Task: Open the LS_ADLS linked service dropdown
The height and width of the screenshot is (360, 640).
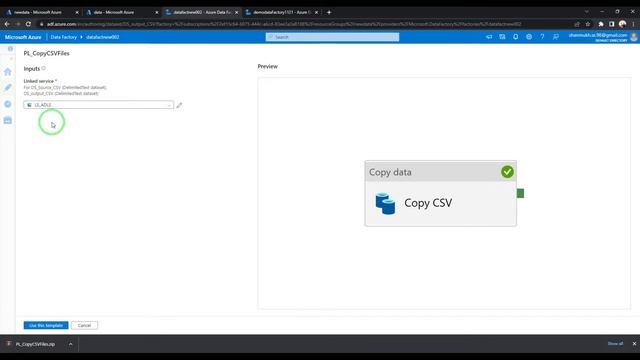Action: click(98, 105)
